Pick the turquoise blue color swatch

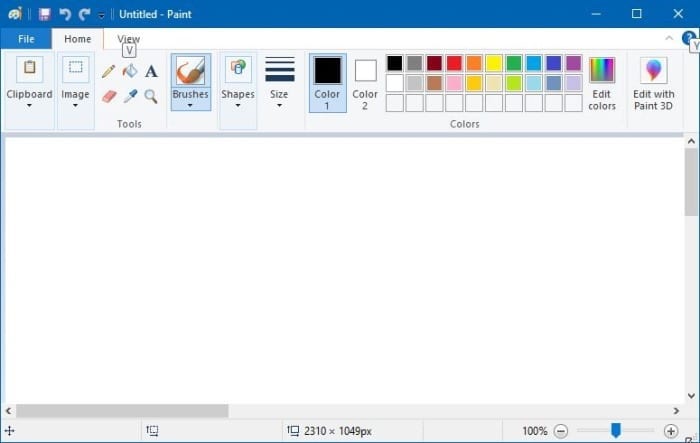533,63
